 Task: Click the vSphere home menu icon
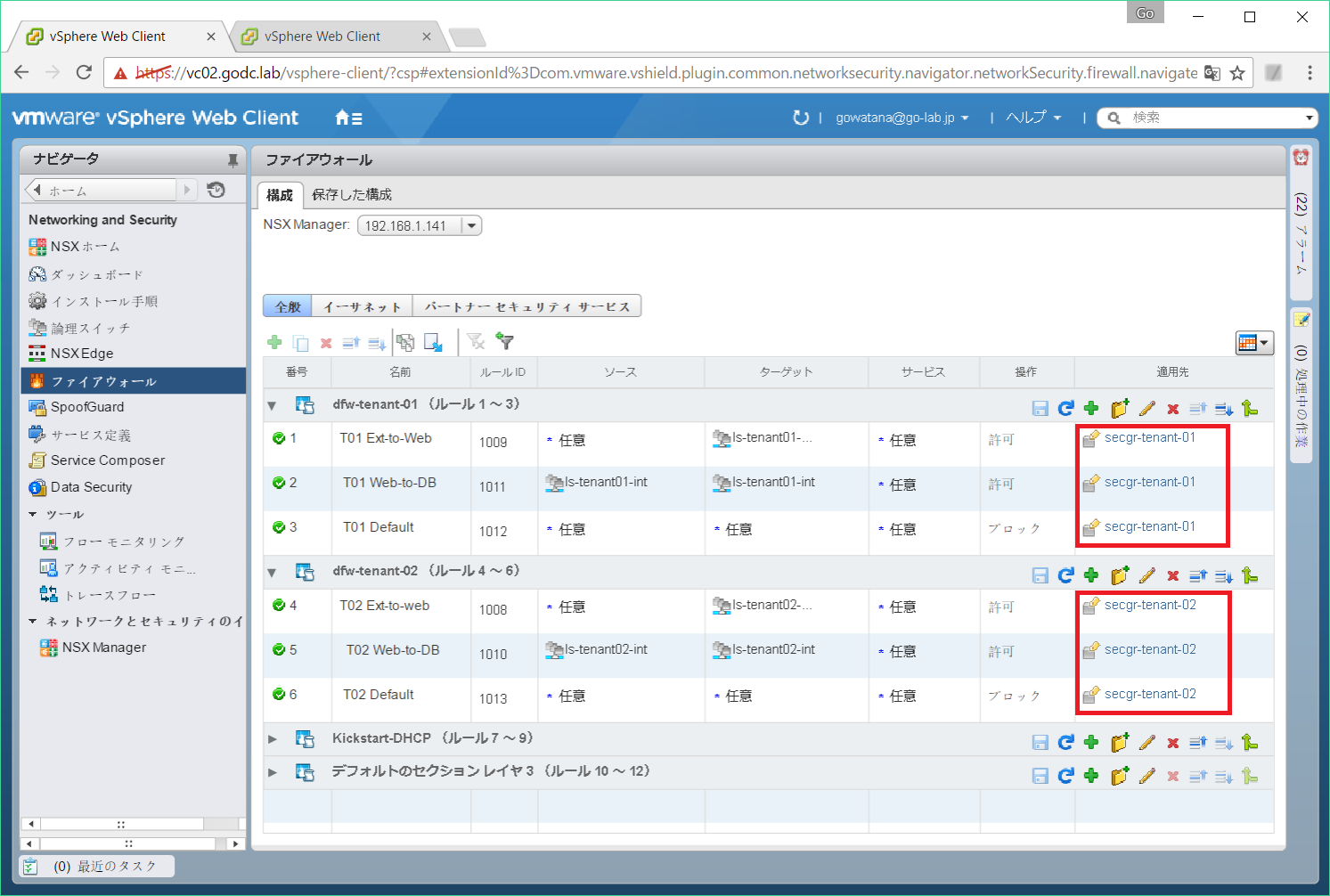(x=348, y=118)
